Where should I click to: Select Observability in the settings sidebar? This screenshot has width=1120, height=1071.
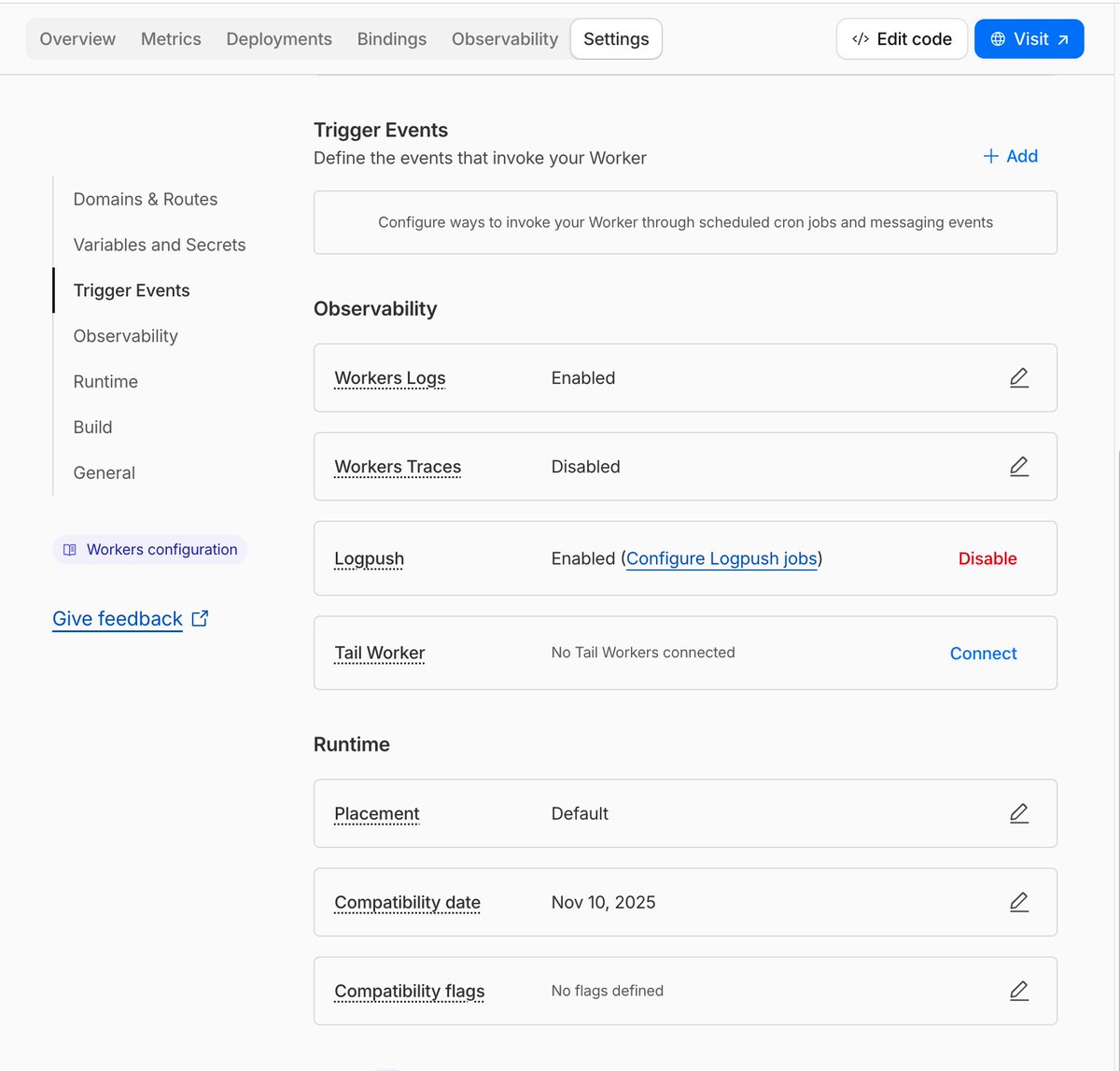click(126, 336)
